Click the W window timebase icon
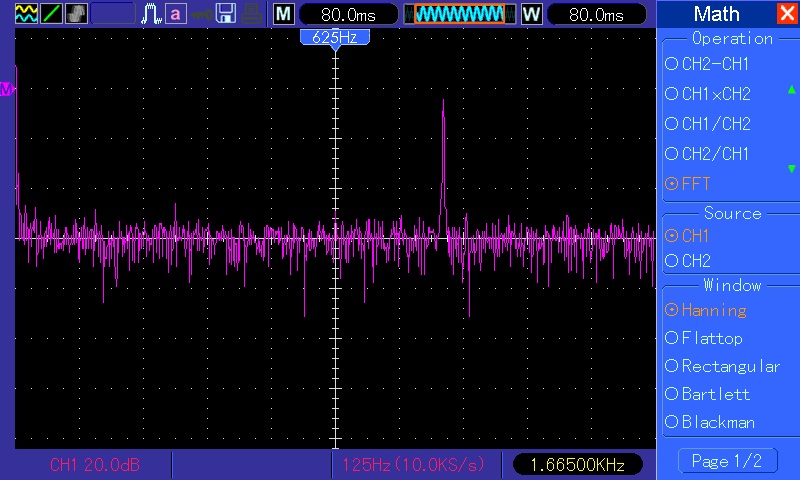The image size is (800, 480). 531,14
